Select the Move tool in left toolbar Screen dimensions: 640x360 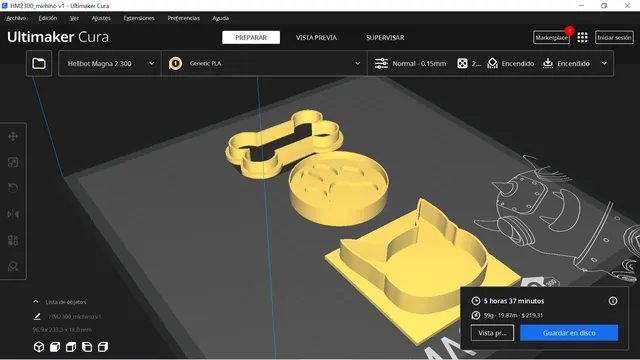(13, 136)
